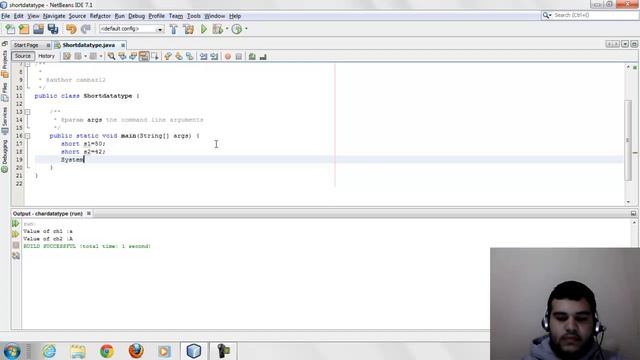Click the Last Edit editor toolbar icon
The image size is (640, 360).
pyautogui.click(x=67, y=56)
